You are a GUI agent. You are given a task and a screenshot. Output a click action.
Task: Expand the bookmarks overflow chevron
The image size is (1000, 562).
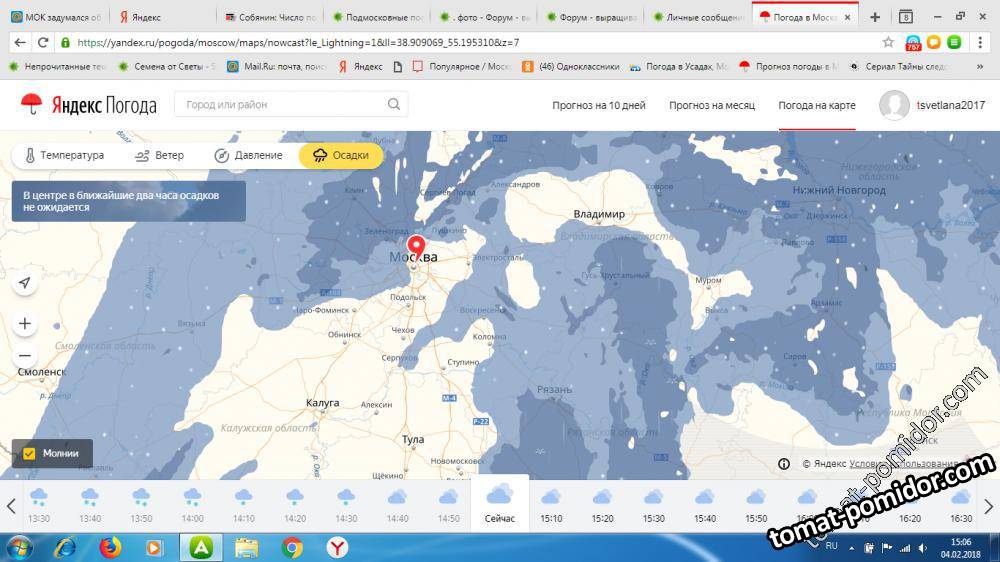point(980,66)
